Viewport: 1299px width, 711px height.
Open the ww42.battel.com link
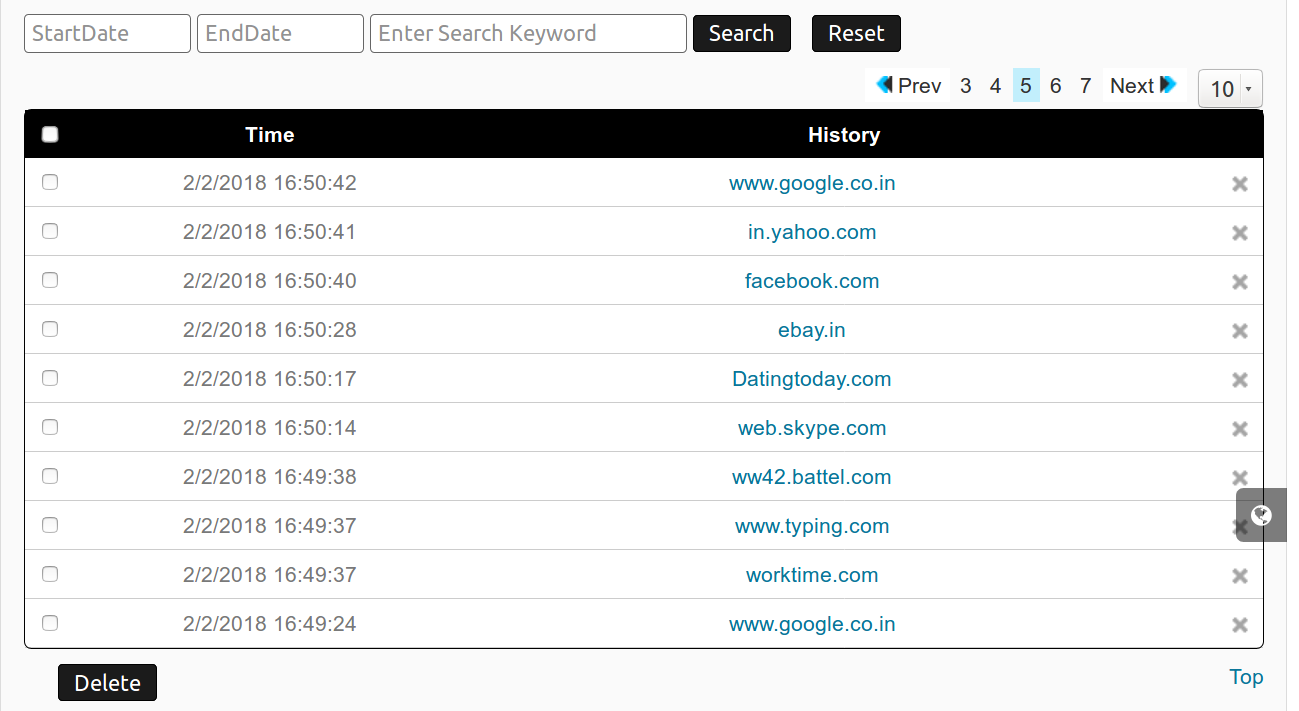click(x=812, y=477)
